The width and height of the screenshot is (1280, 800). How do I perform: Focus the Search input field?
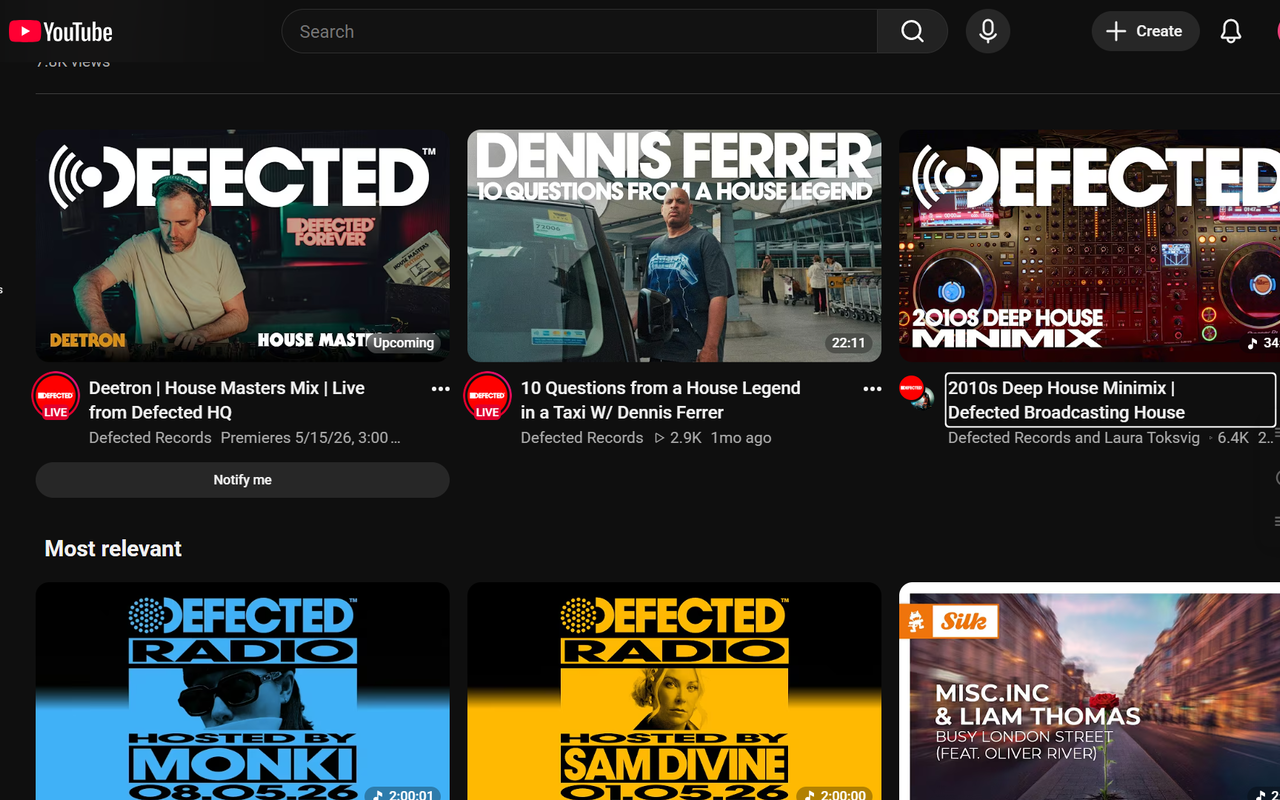coord(580,32)
